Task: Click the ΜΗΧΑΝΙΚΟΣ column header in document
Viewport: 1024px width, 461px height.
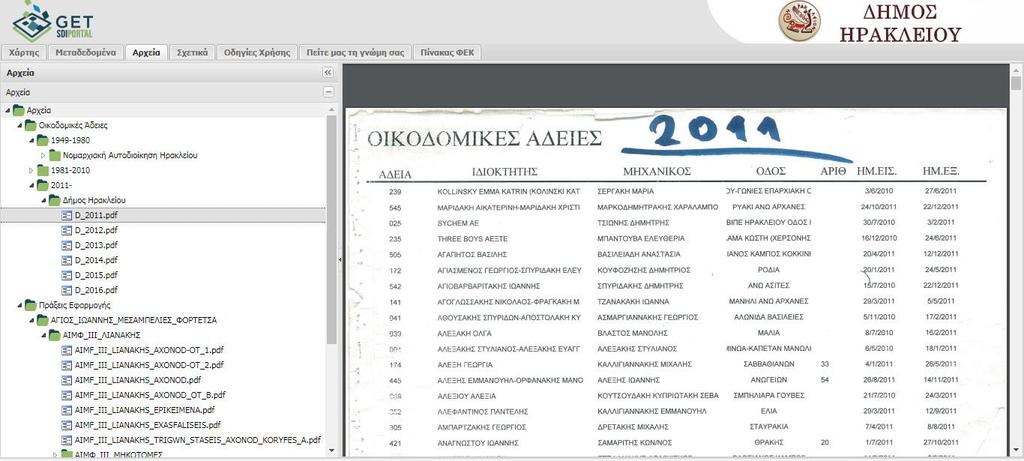Action: 657,172
